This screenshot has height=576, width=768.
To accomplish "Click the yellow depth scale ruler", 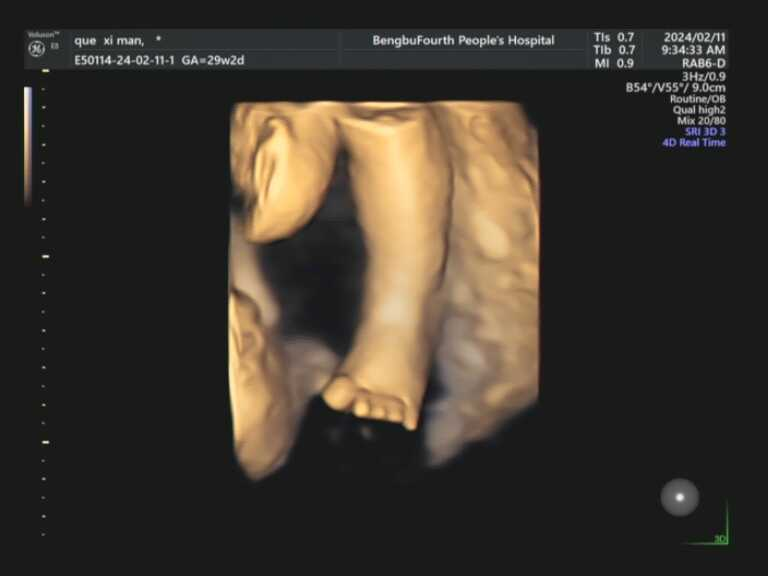I will click(45, 300).
